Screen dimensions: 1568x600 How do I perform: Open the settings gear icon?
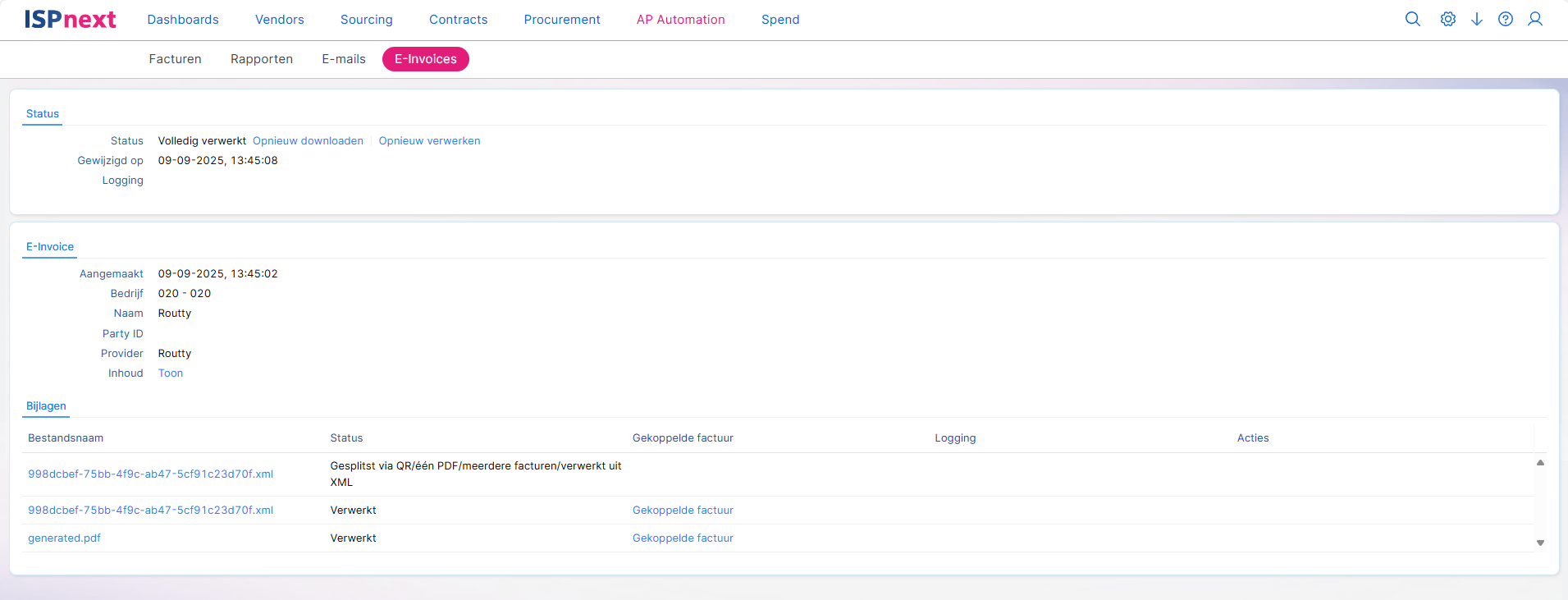[1448, 19]
